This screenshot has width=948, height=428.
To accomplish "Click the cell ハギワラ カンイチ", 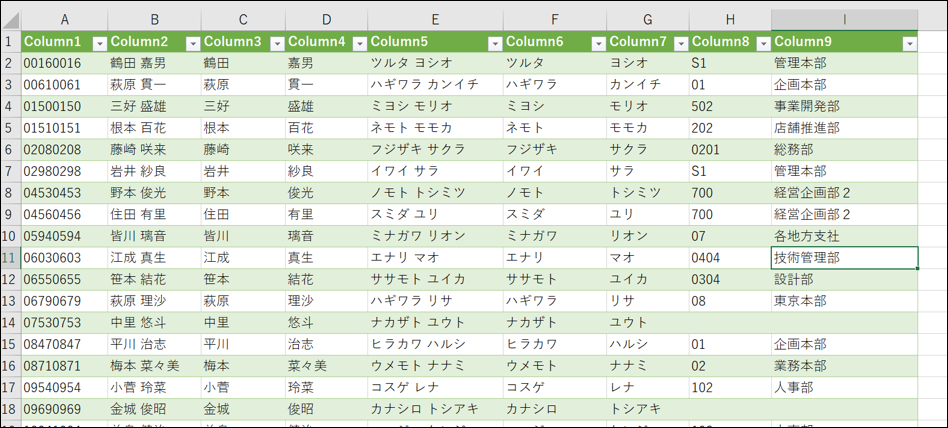I will [435, 85].
